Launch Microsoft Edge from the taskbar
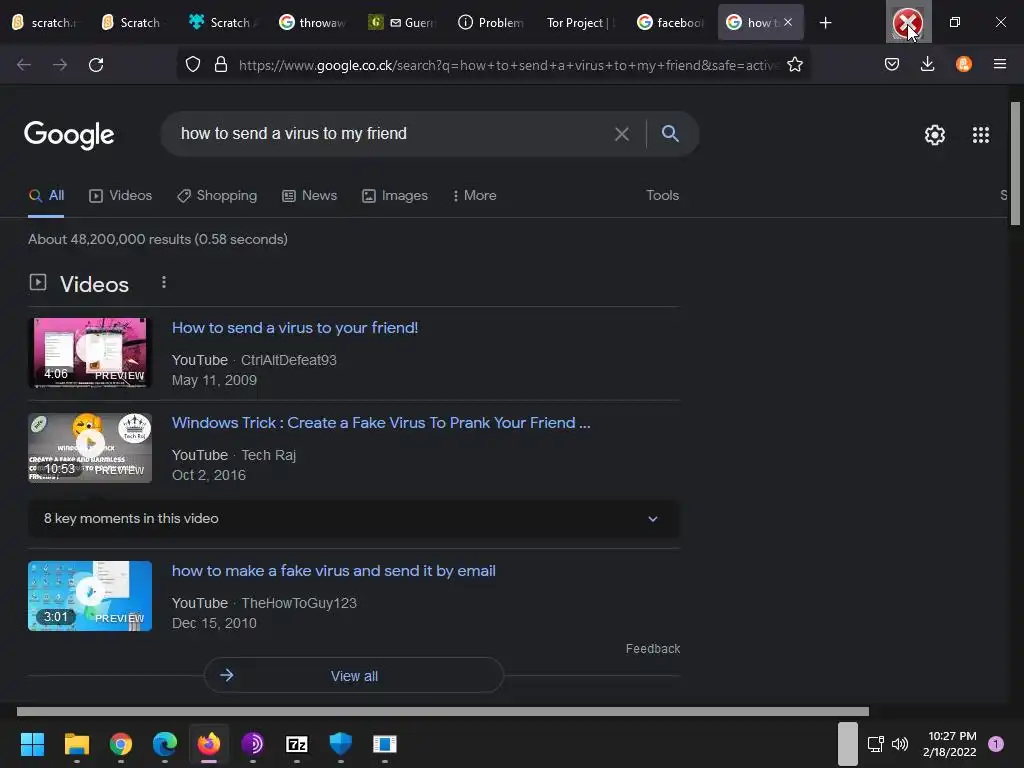This screenshot has width=1024, height=768. click(x=165, y=743)
